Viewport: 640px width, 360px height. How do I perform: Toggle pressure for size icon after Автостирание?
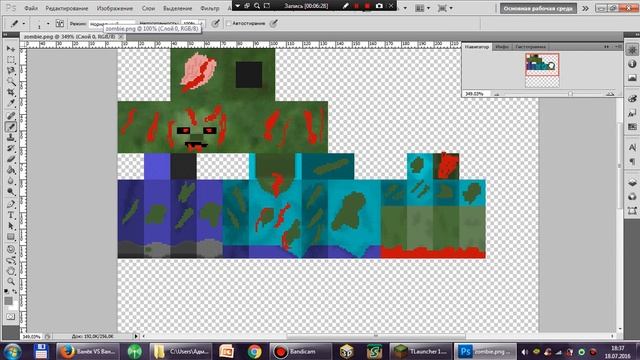[273, 24]
